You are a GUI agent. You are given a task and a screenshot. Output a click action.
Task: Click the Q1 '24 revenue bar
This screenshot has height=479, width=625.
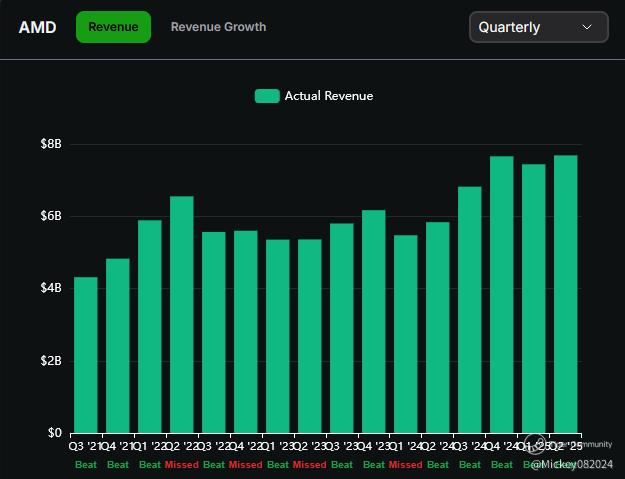[406, 334]
